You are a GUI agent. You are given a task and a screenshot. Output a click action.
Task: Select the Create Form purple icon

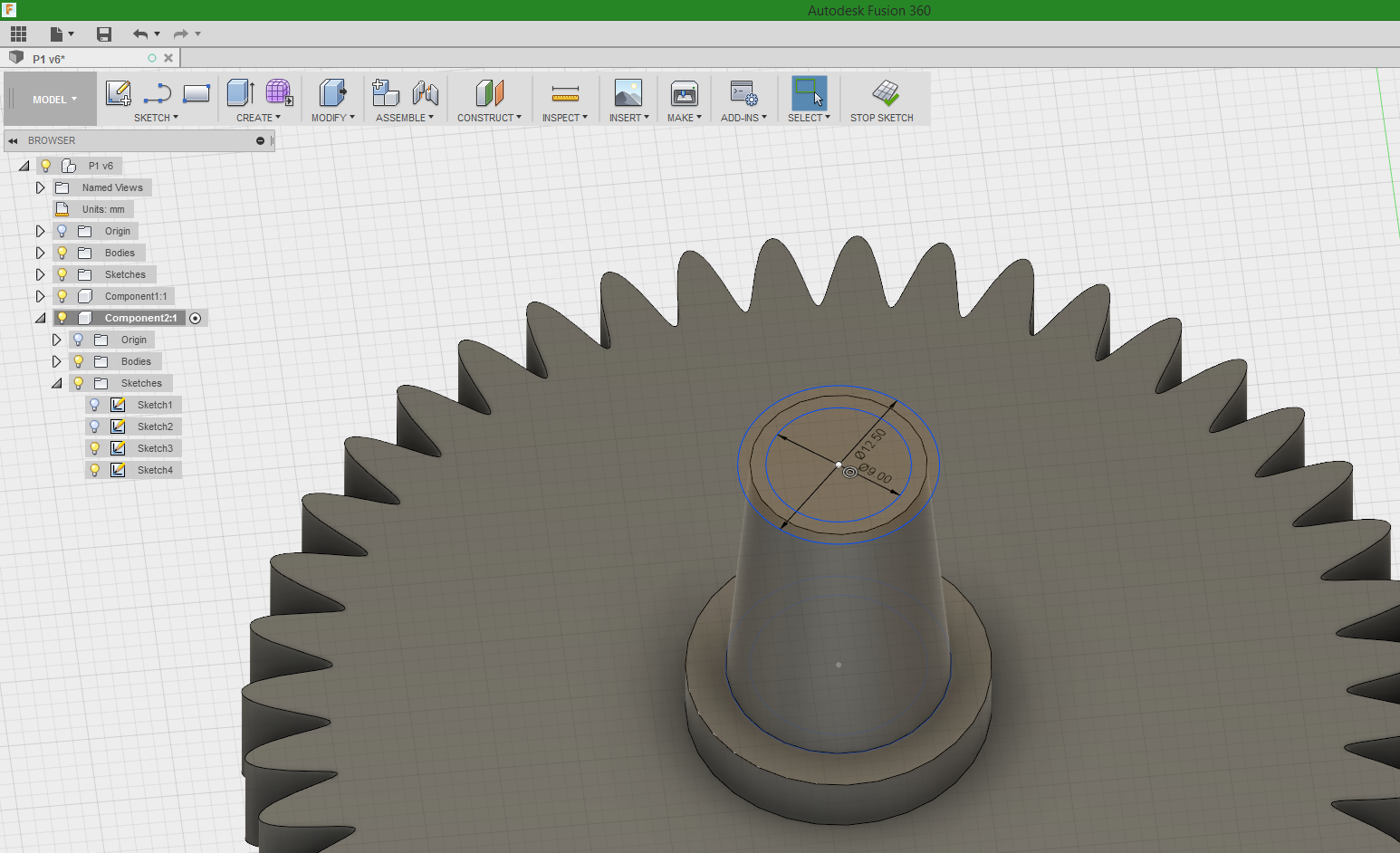(x=279, y=92)
